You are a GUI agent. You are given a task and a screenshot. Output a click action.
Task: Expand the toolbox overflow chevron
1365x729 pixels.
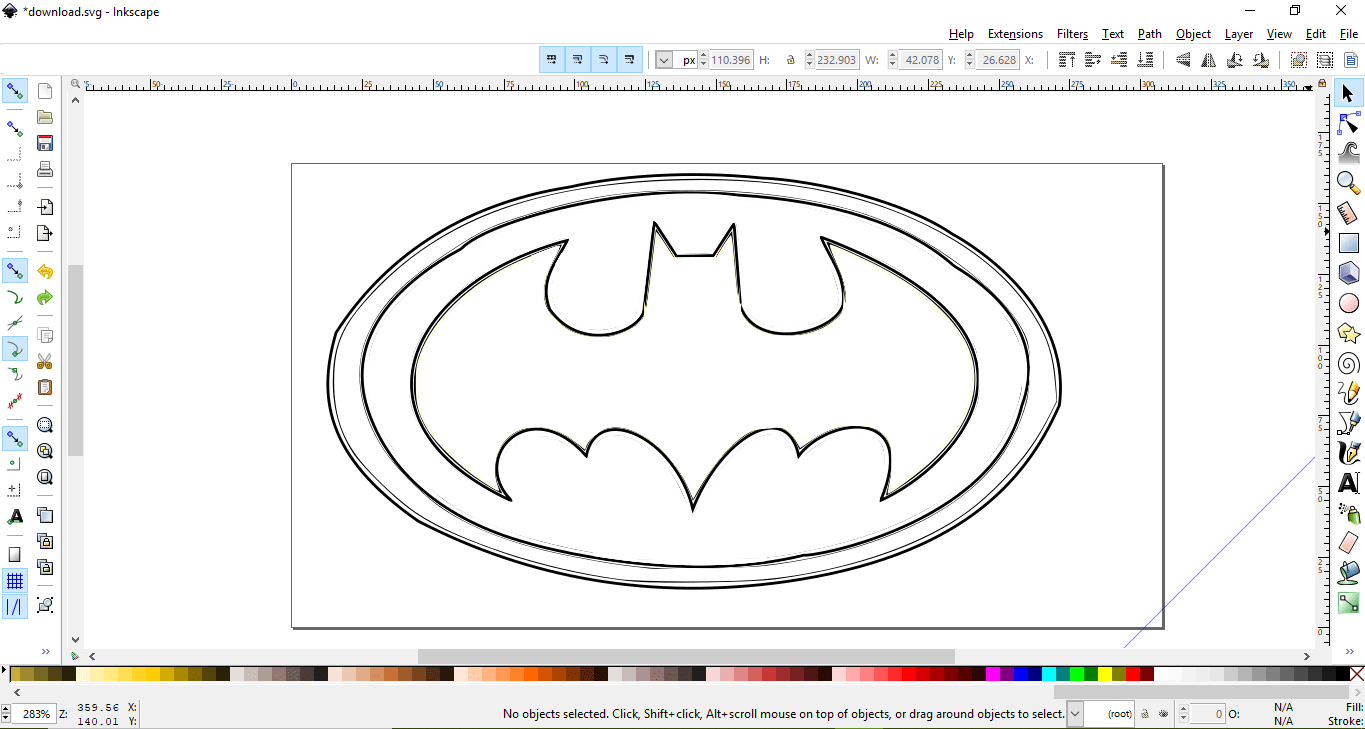pos(1348,650)
